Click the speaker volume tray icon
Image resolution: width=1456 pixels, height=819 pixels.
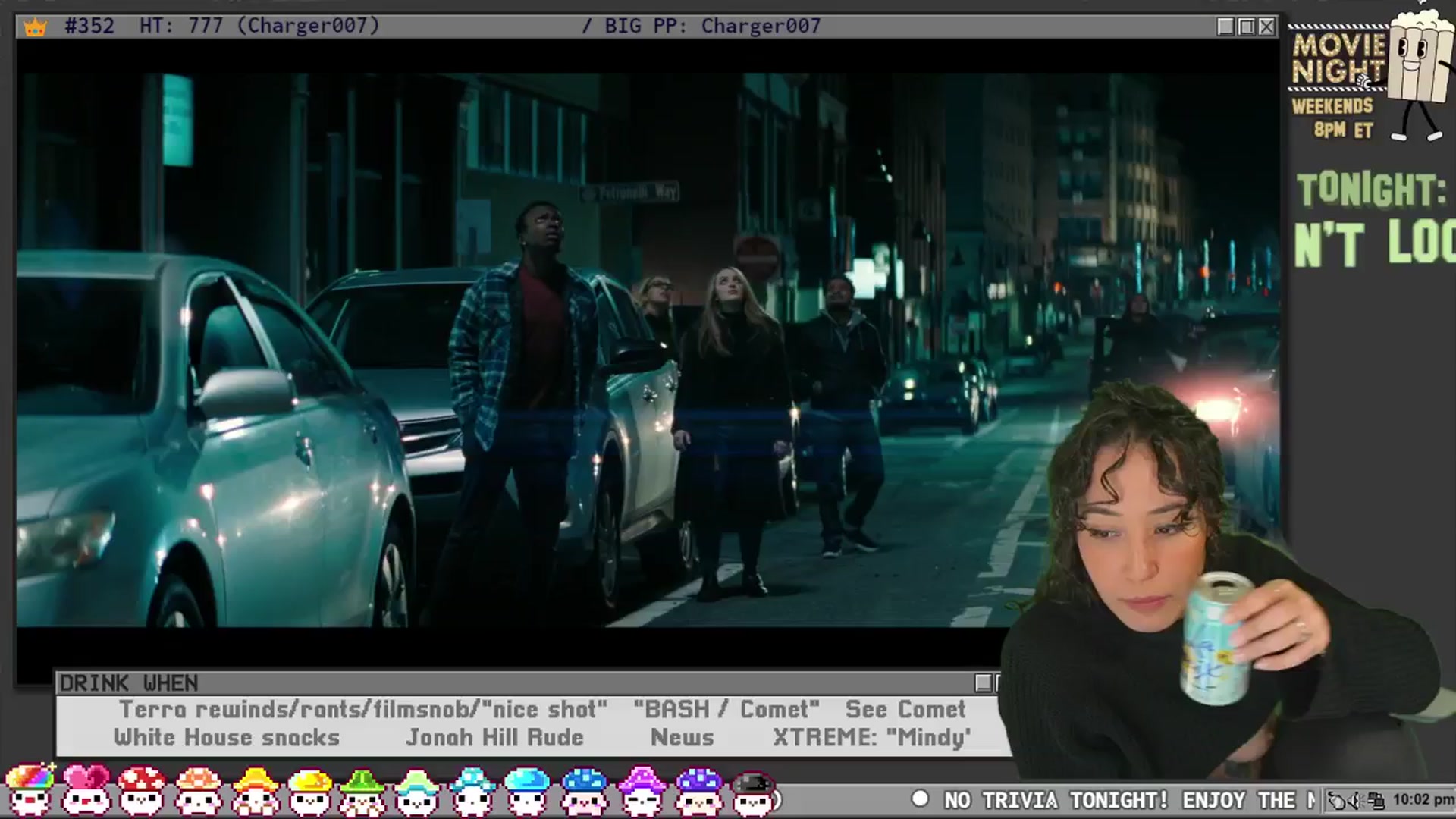(x=1357, y=800)
